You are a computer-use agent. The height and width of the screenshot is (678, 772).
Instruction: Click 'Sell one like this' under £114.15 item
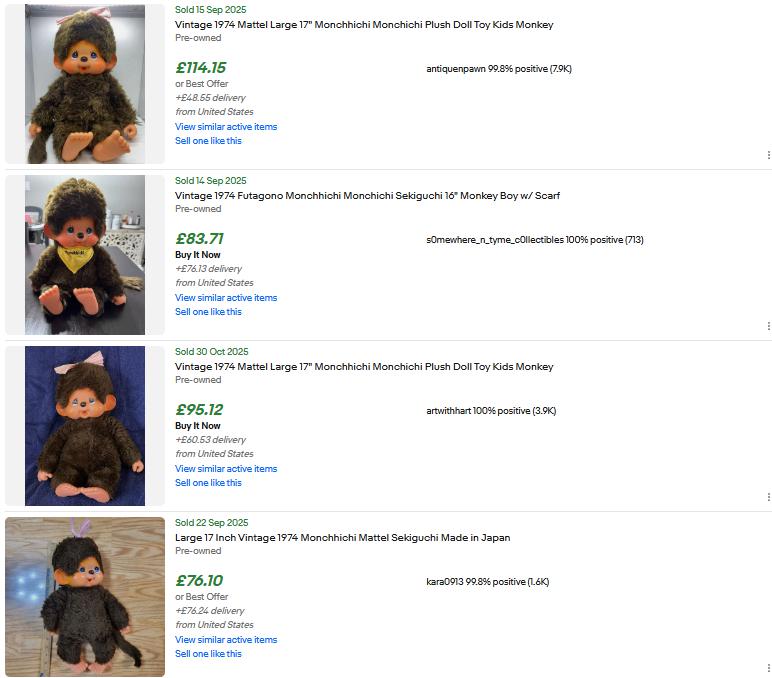[208, 141]
